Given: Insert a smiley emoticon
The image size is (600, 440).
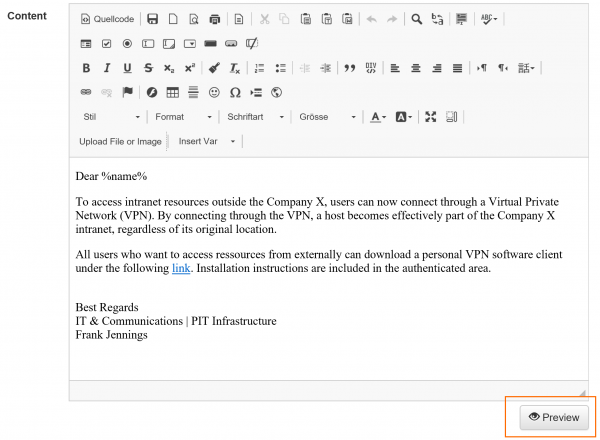Looking at the screenshot, I should click(x=214, y=93).
